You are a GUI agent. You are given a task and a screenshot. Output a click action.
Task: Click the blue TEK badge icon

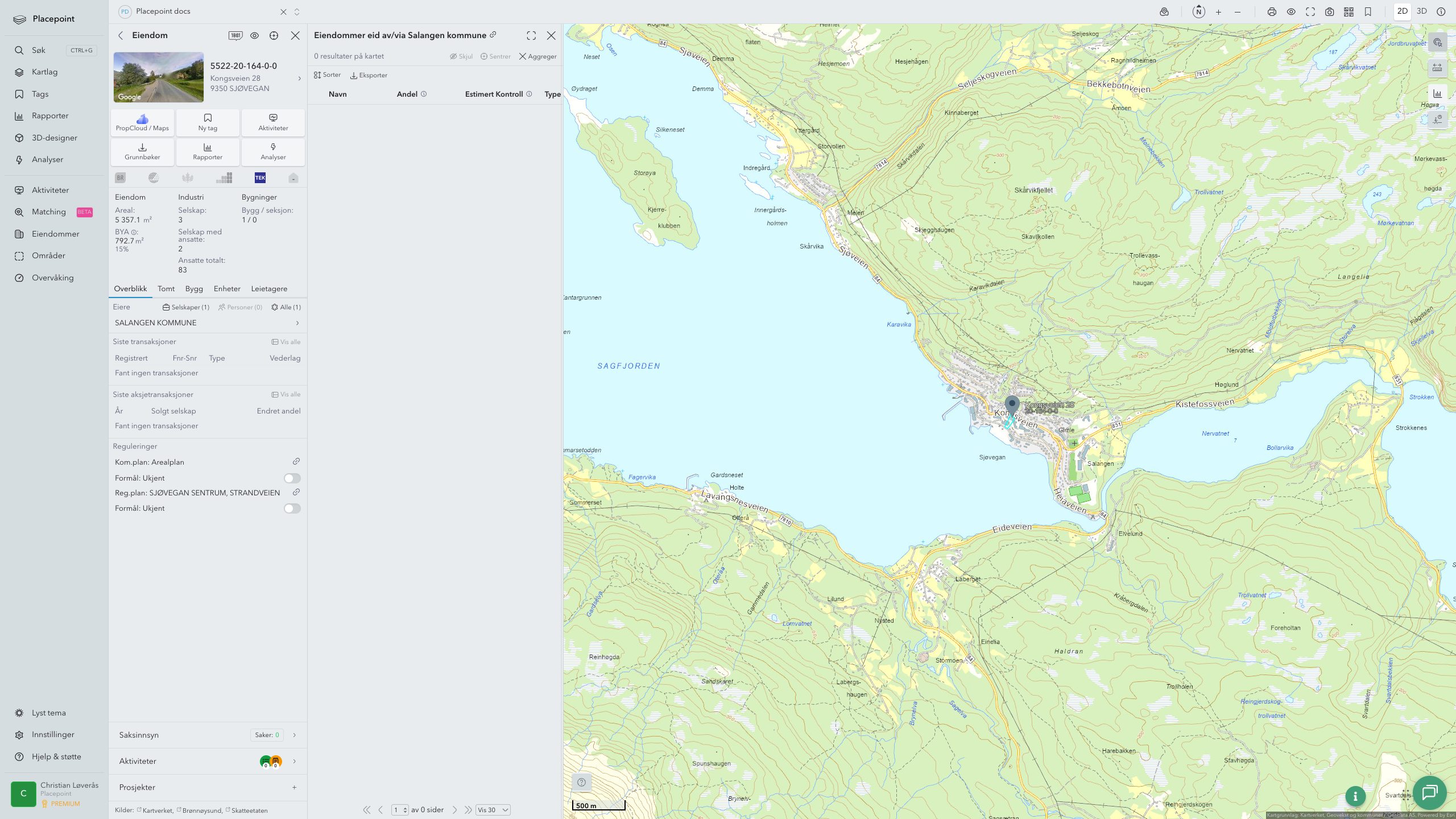click(260, 178)
